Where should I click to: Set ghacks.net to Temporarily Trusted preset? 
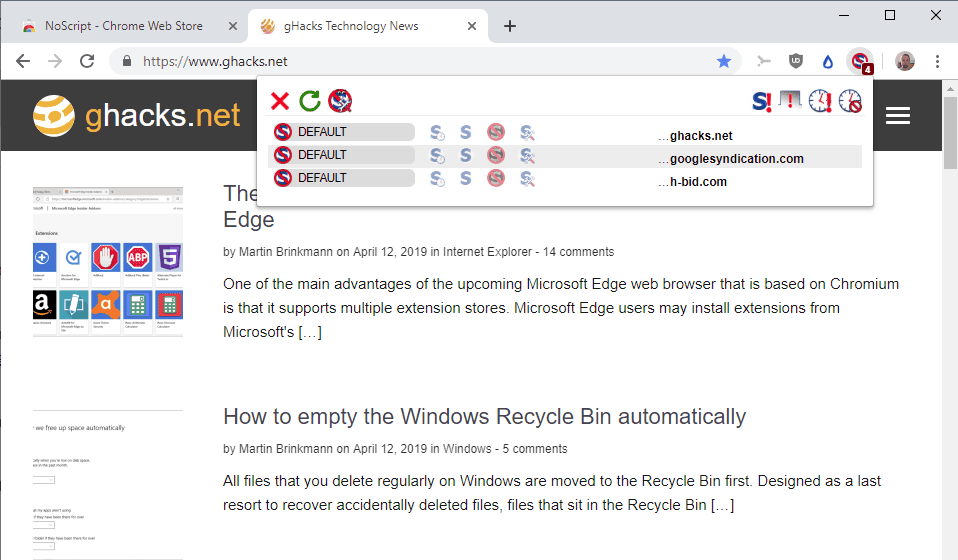click(437, 132)
